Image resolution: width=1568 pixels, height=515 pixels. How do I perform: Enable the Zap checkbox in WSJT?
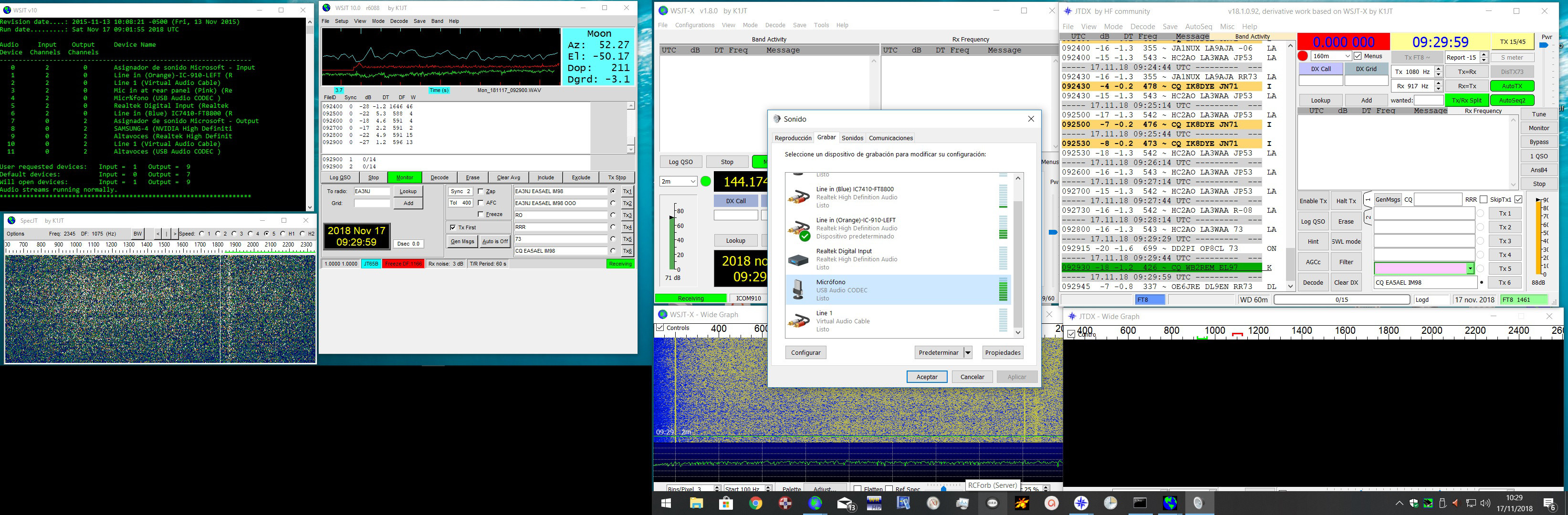click(x=481, y=192)
